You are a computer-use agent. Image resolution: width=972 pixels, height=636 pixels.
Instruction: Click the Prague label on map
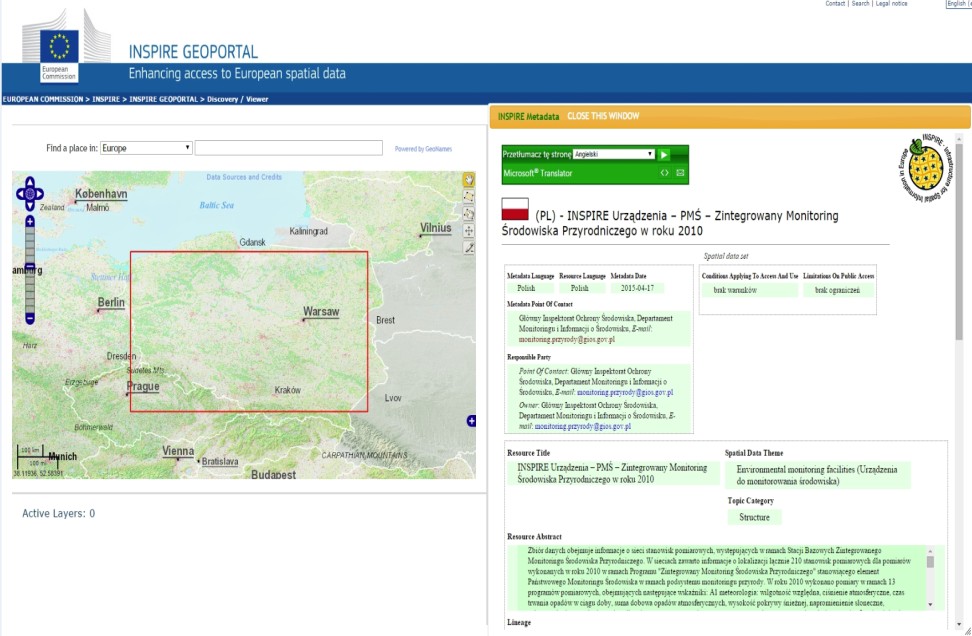pyautogui.click(x=143, y=386)
